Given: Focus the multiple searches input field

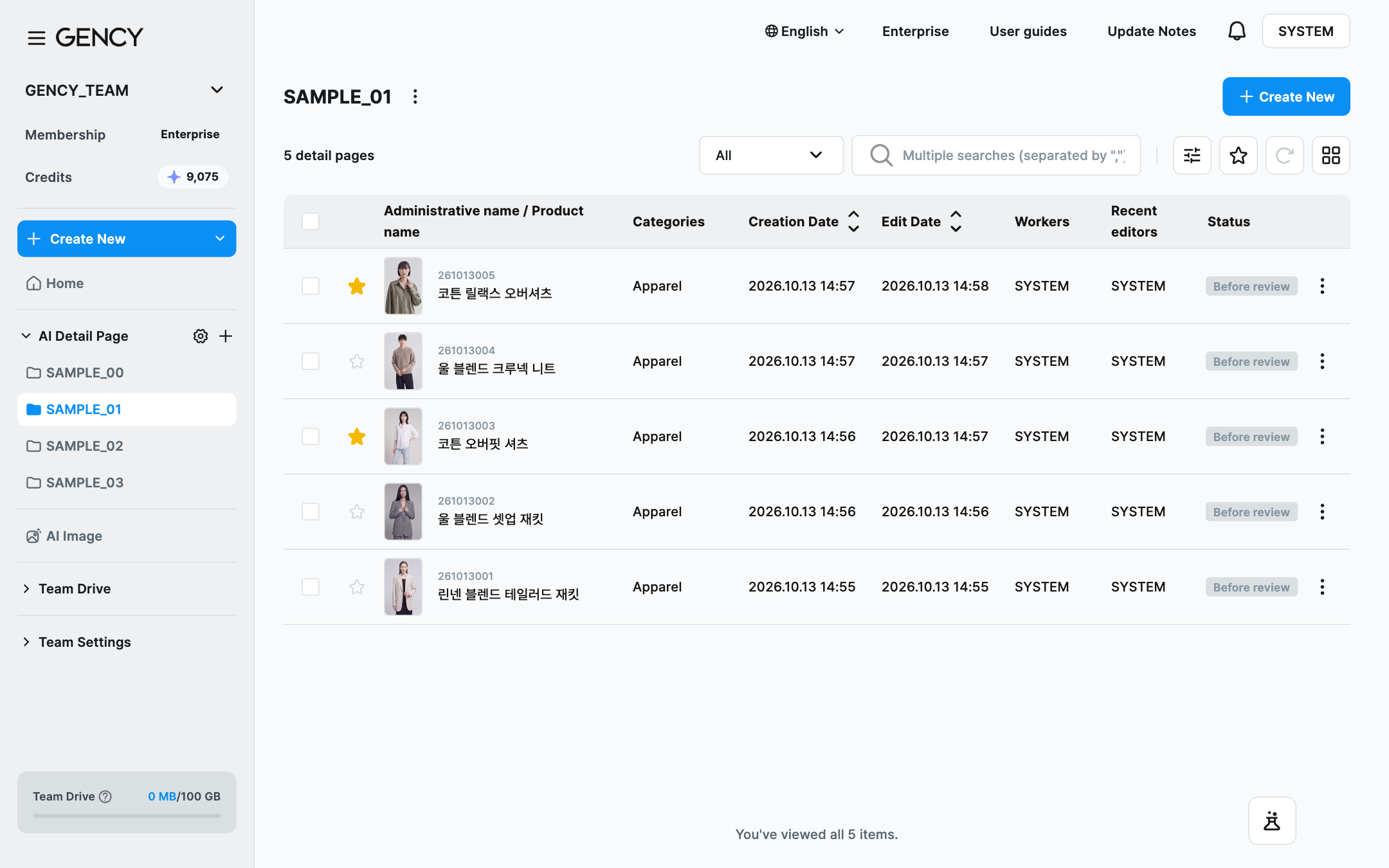Looking at the screenshot, I should pyautogui.click(x=996, y=155).
